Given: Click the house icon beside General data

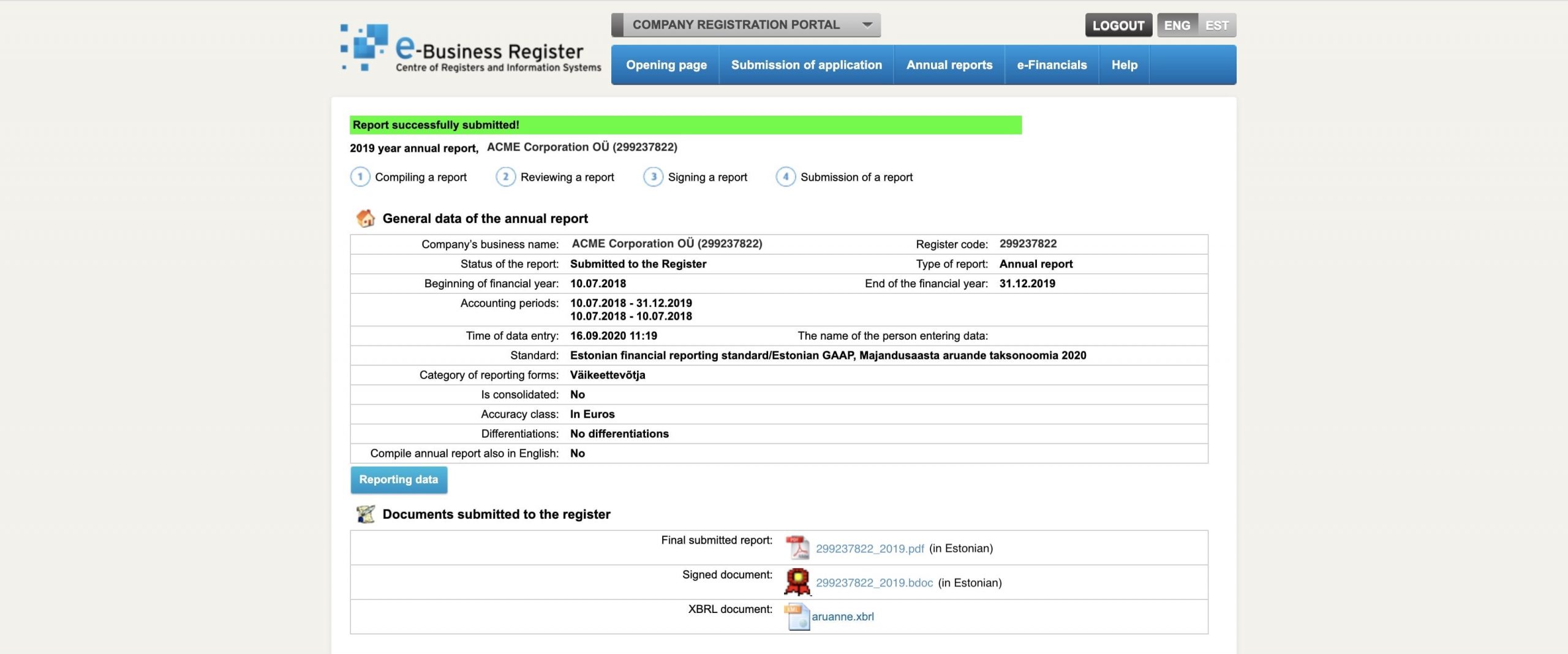Looking at the screenshot, I should (366, 218).
